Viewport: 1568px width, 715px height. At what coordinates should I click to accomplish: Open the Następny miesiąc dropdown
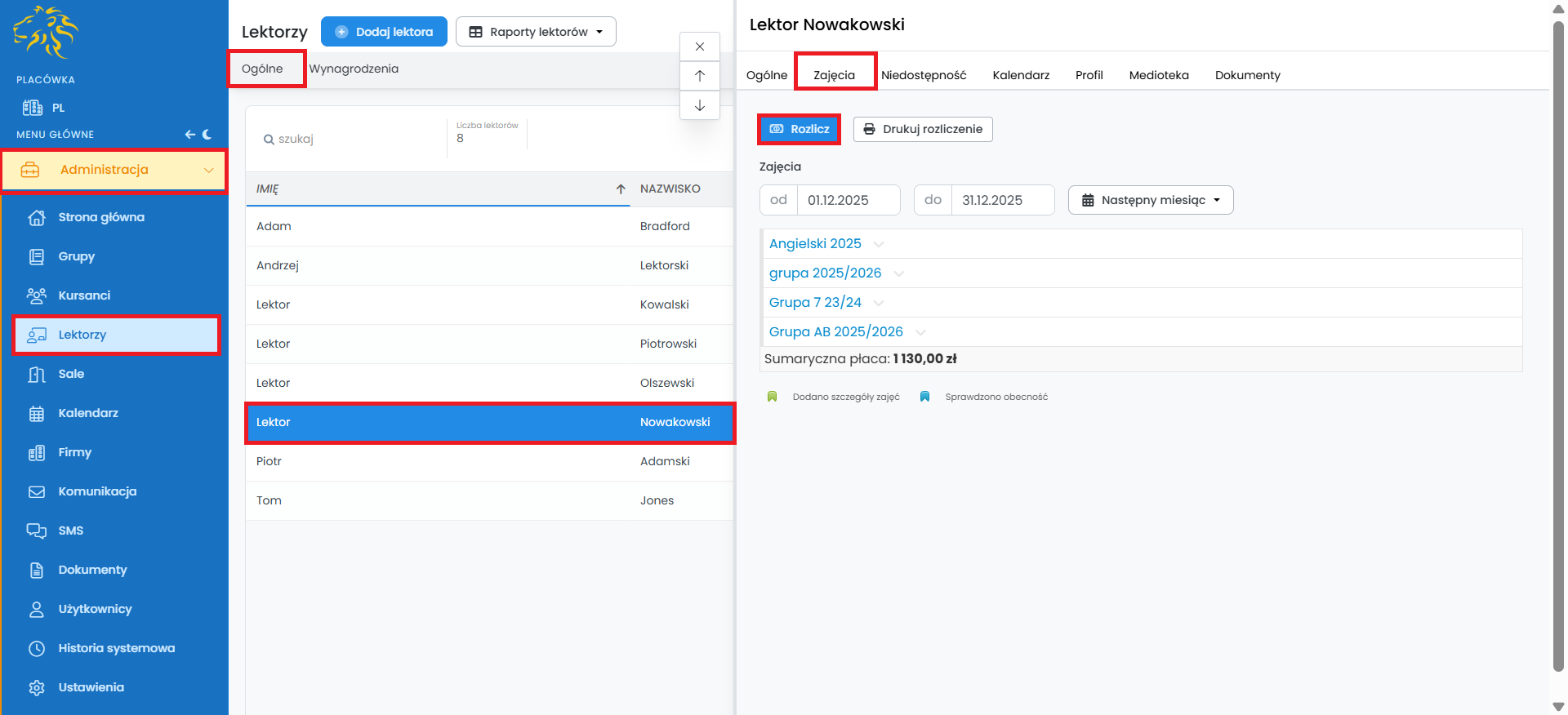[x=1150, y=200]
